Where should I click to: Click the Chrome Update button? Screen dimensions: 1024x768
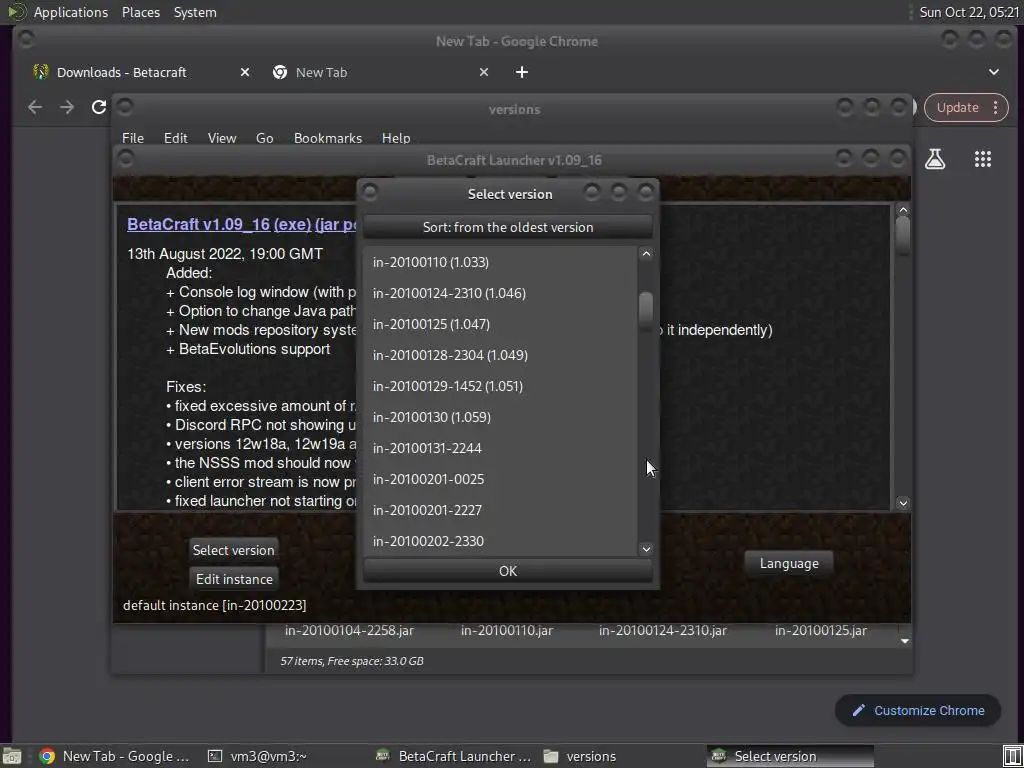957,107
